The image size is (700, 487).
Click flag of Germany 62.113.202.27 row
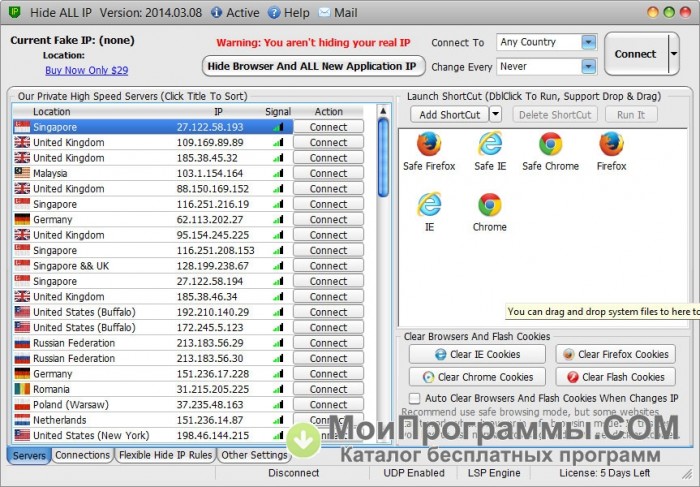coord(22,220)
